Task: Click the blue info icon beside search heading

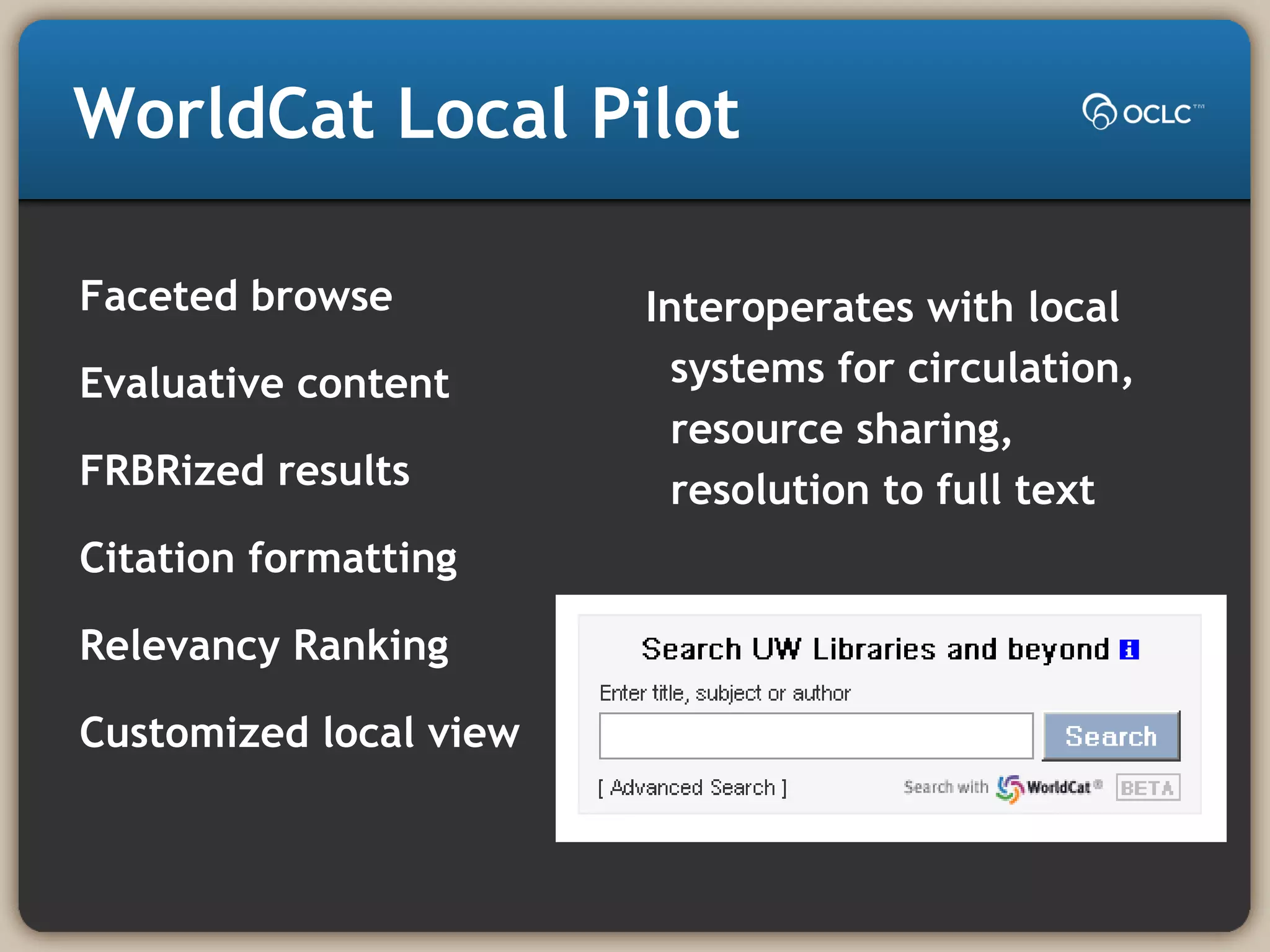Action: click(1129, 650)
